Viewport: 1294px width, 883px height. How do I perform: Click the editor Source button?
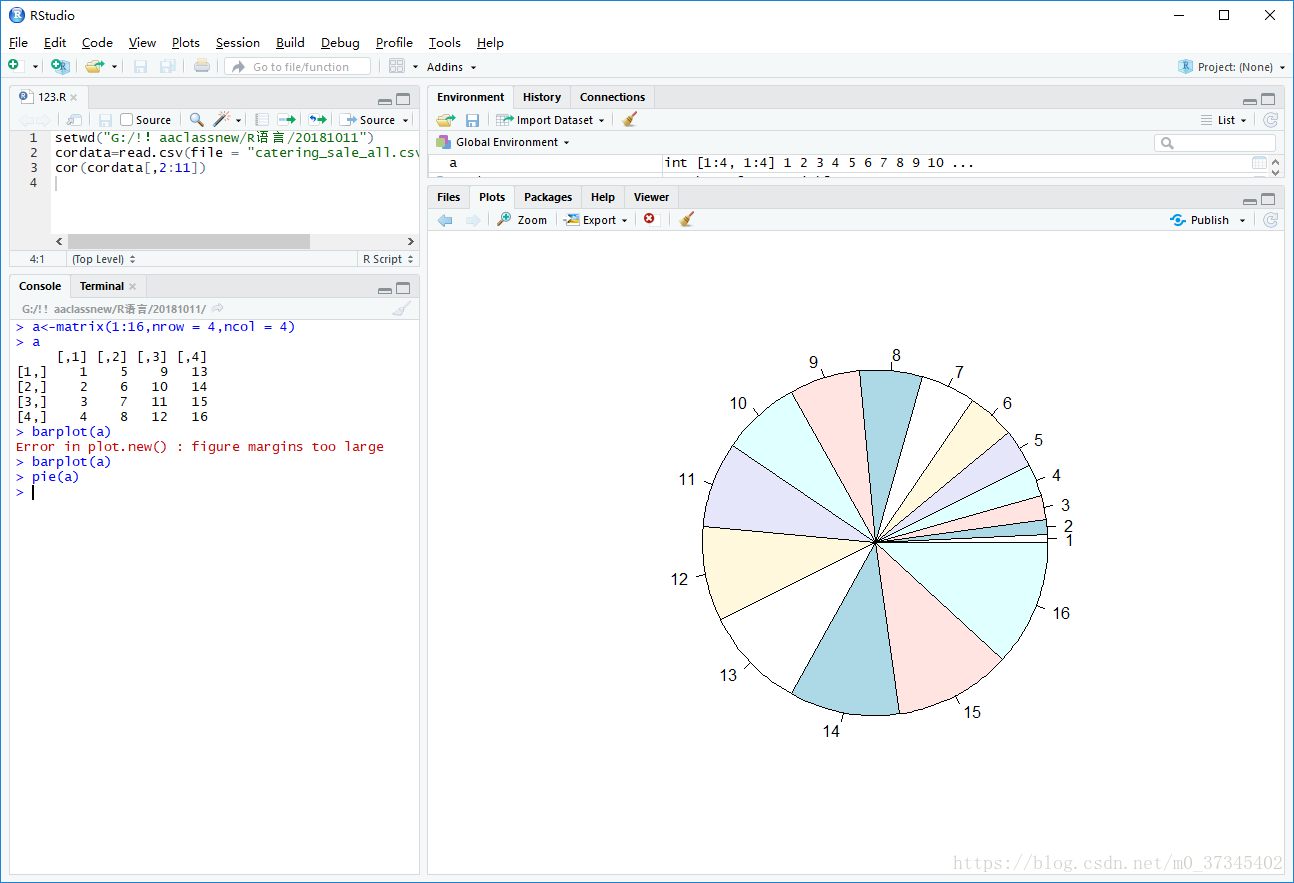tap(368, 120)
